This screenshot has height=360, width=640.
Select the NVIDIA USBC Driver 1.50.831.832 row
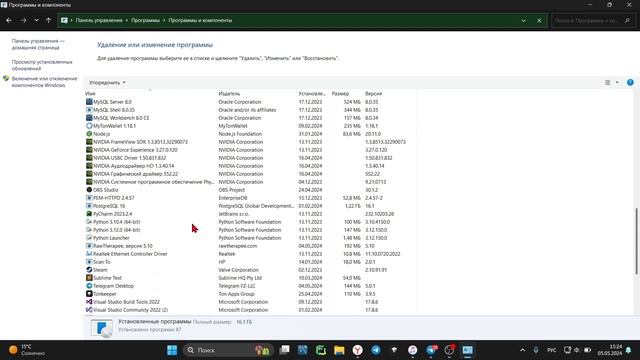(250, 158)
